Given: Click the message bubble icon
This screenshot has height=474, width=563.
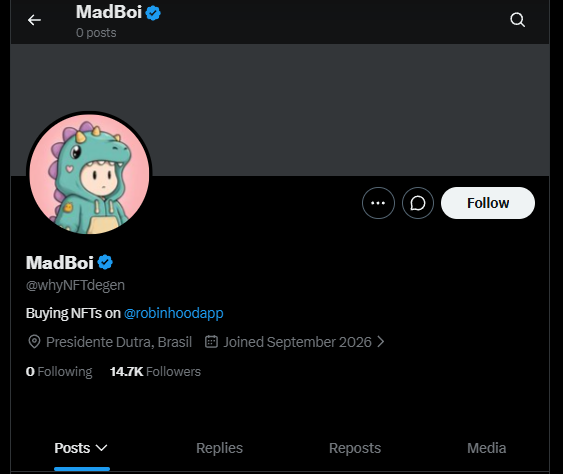Looking at the screenshot, I should (x=418, y=203).
